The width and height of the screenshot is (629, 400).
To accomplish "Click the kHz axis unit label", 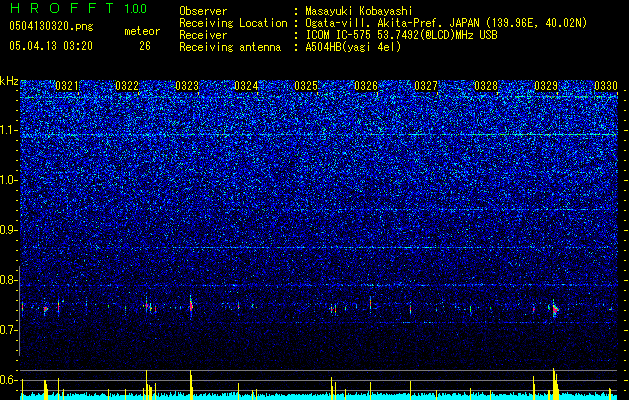I will point(9,81).
